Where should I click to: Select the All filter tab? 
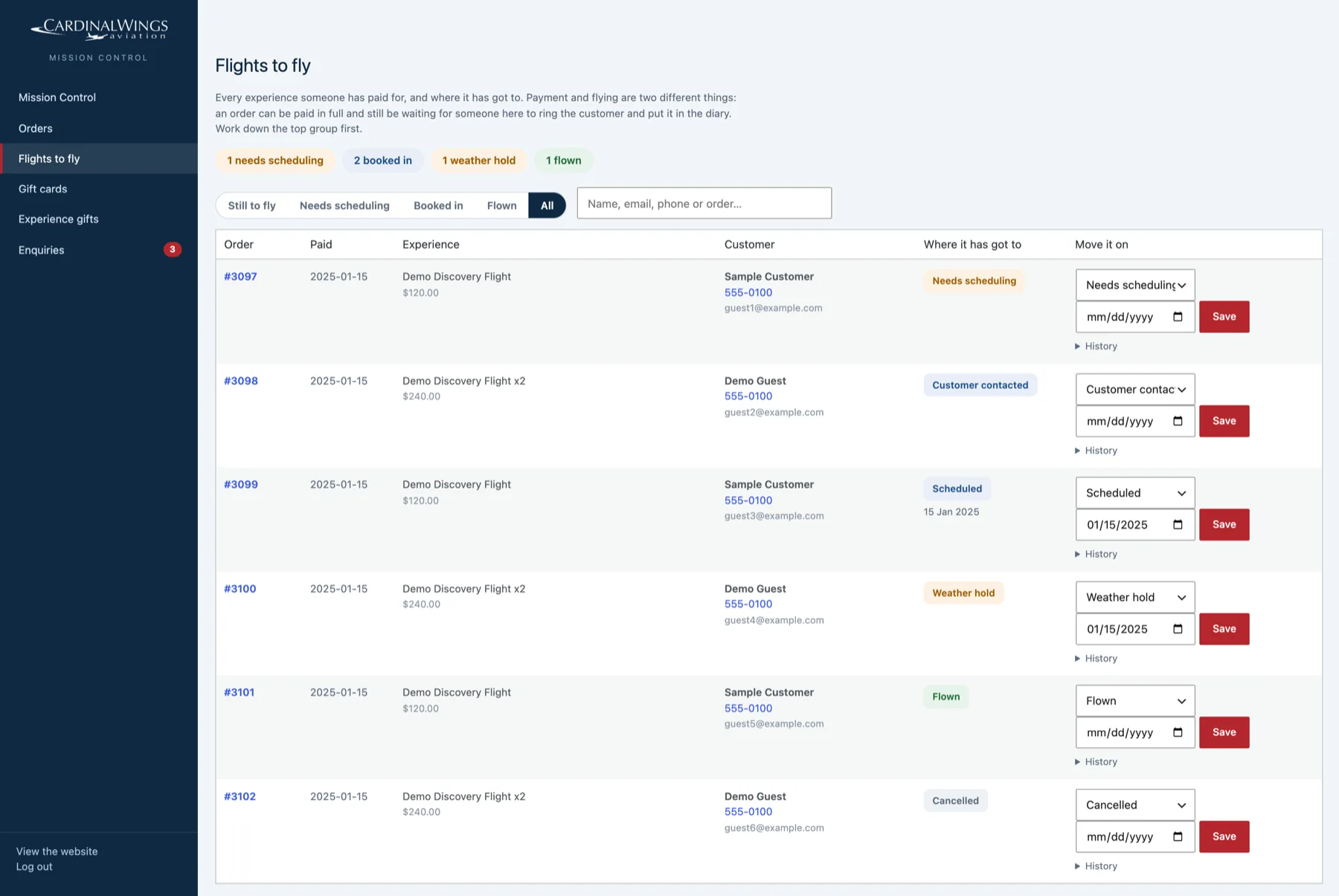(547, 205)
